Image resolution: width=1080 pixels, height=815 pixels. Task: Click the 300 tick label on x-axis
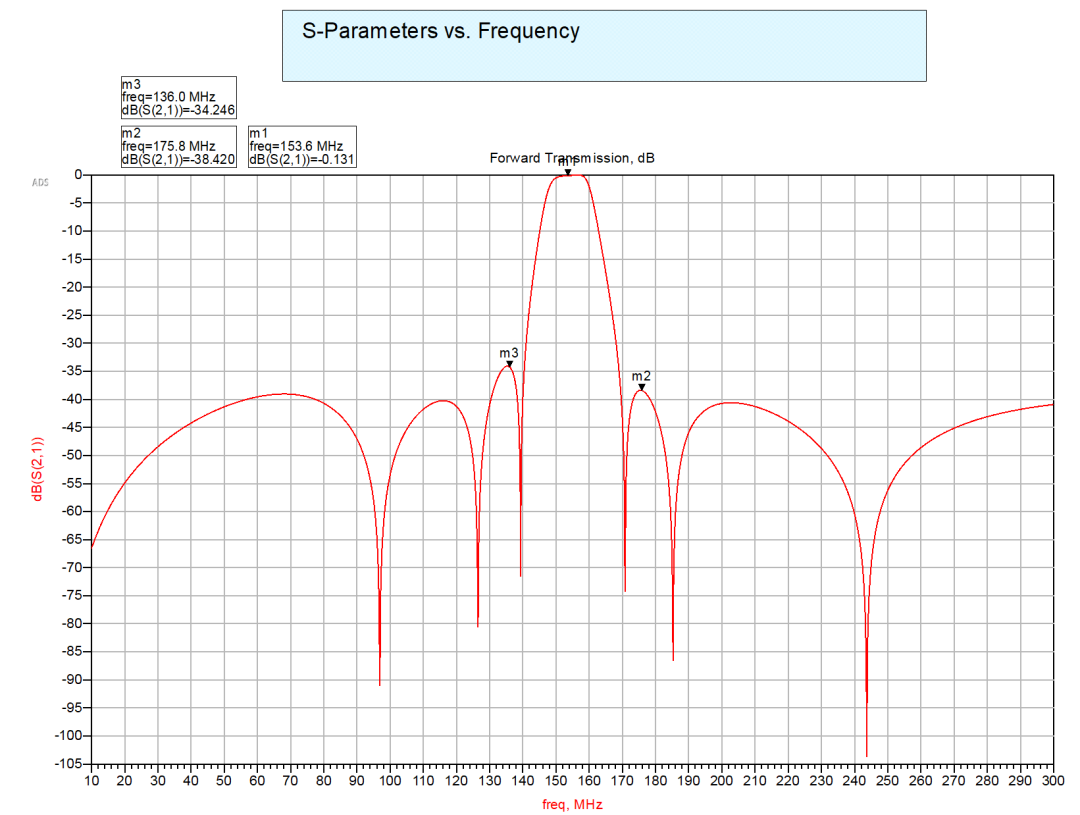point(1053,780)
